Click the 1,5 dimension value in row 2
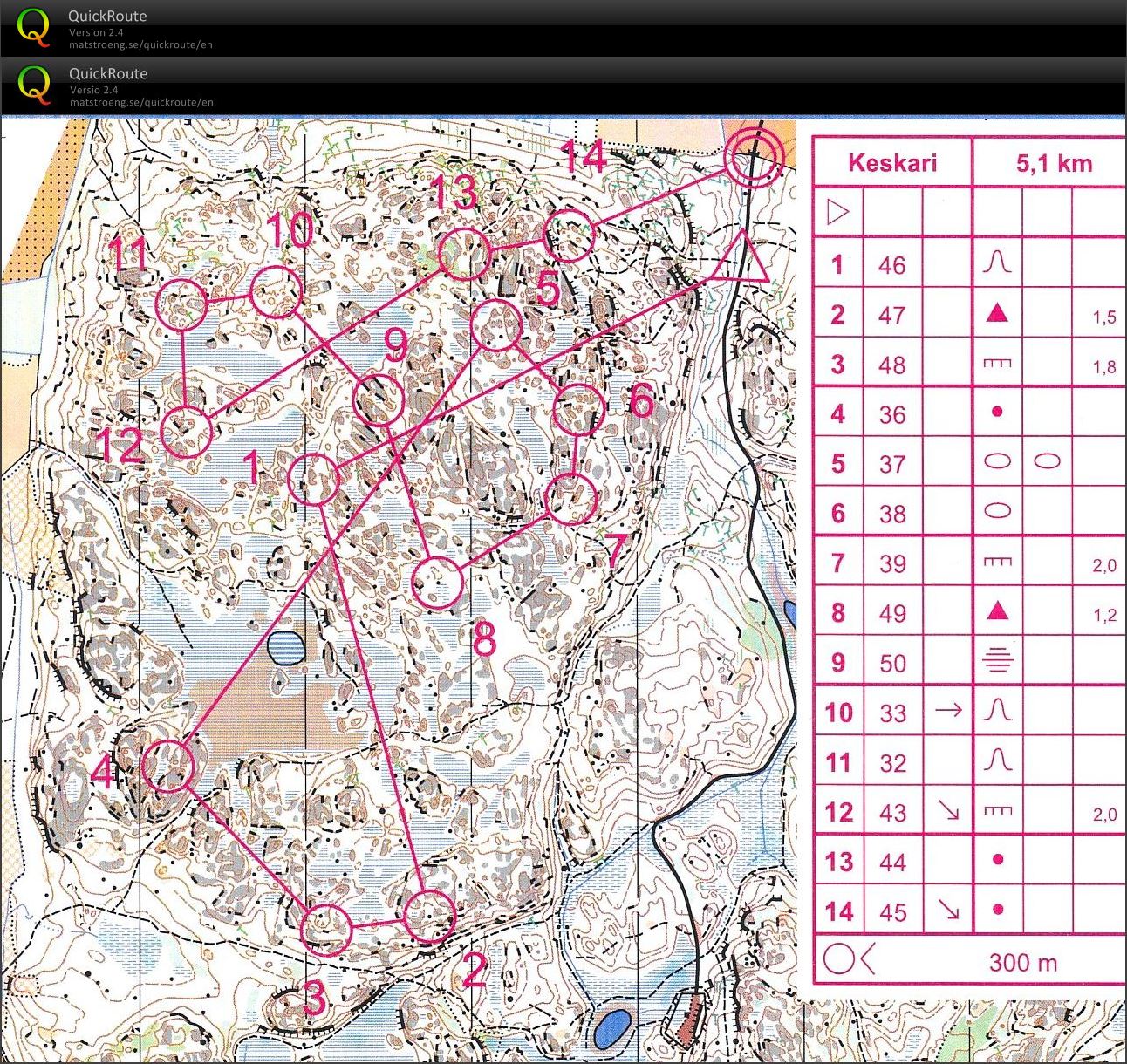This screenshot has width=1127, height=1064. point(1104,317)
